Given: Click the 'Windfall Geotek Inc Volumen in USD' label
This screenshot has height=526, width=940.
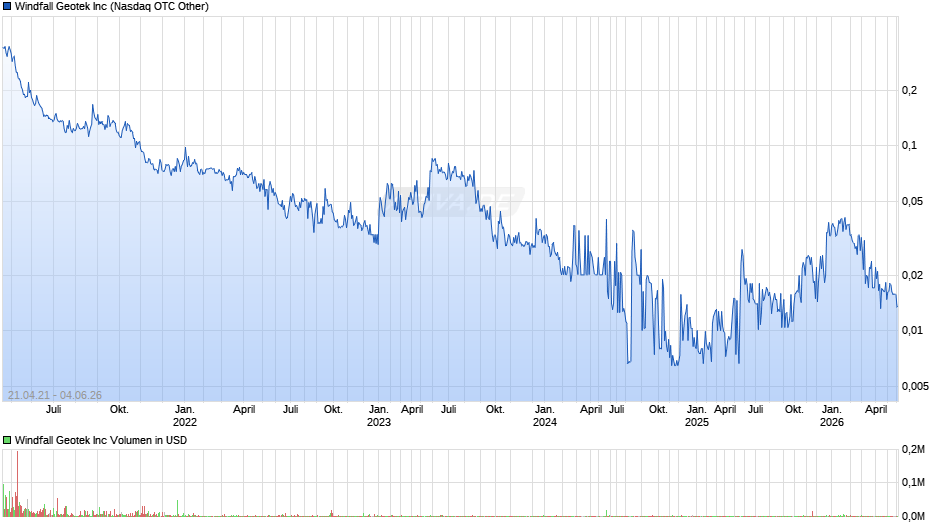Looking at the screenshot, I should (x=101, y=440).
